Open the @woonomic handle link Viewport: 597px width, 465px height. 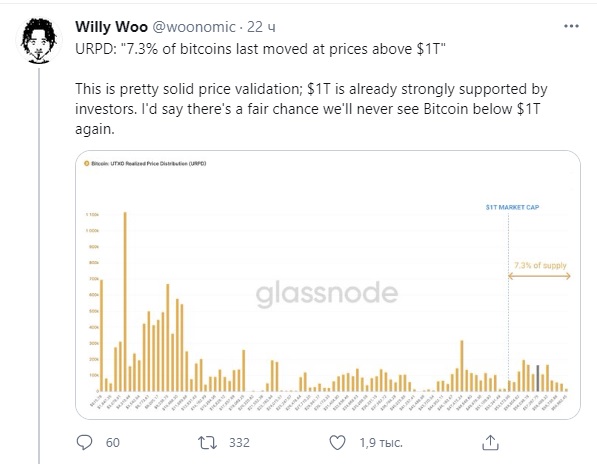(x=194, y=27)
